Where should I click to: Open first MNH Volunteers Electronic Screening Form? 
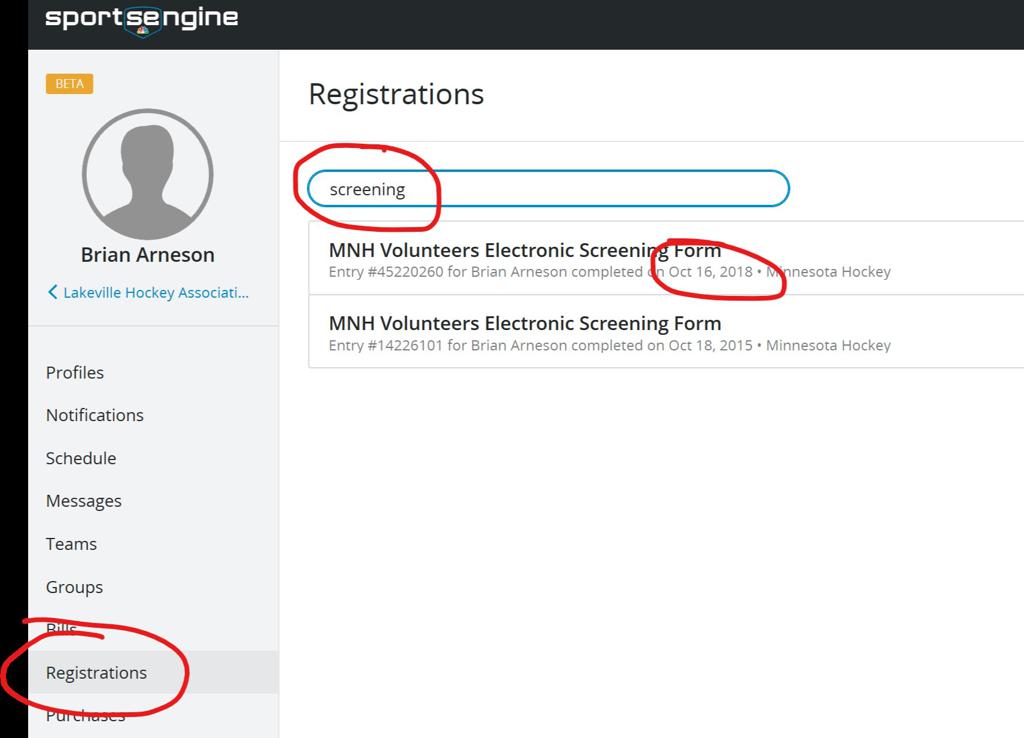pos(525,251)
